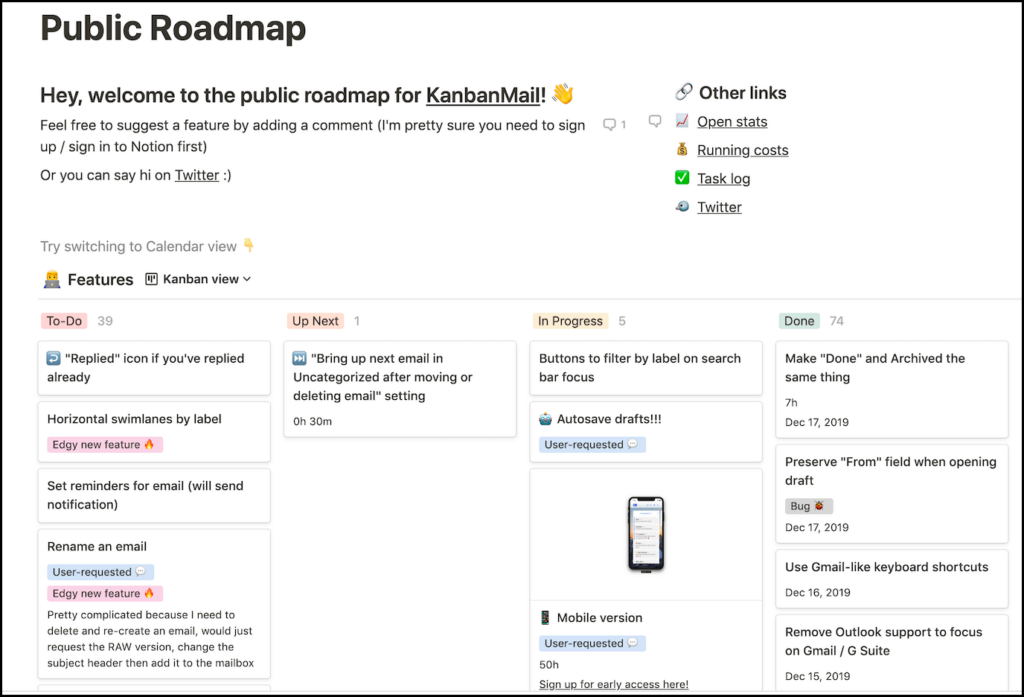Open the Mobile version phone thumbnail
The height and width of the screenshot is (697, 1024).
click(x=646, y=534)
